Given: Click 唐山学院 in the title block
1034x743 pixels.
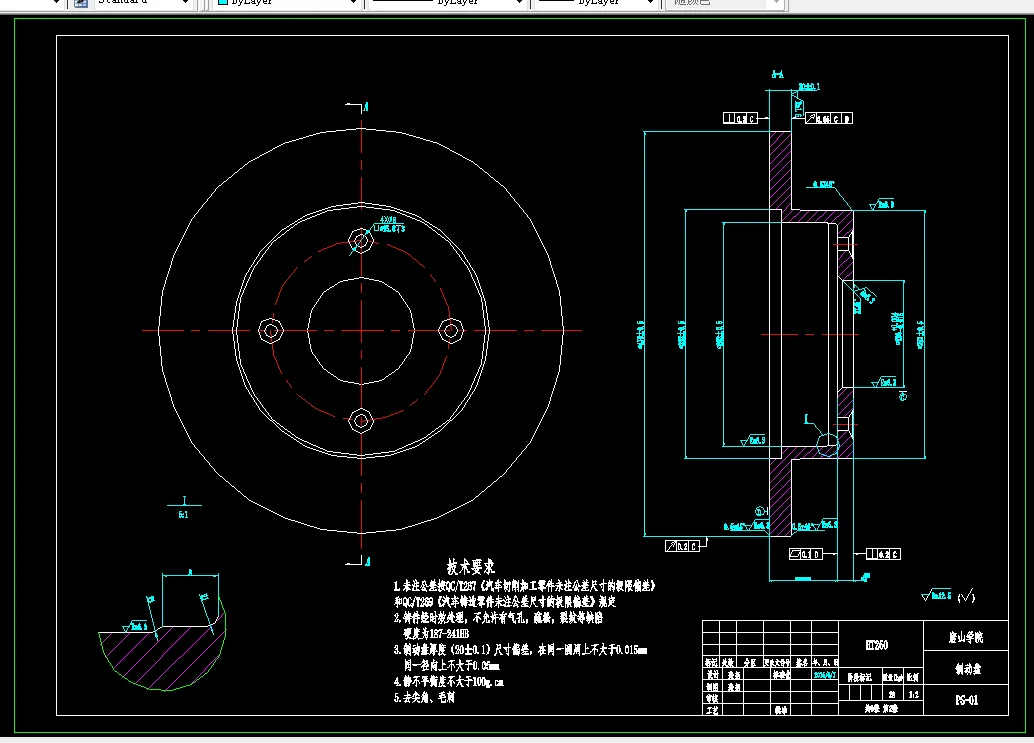Looking at the screenshot, I should [966, 637].
